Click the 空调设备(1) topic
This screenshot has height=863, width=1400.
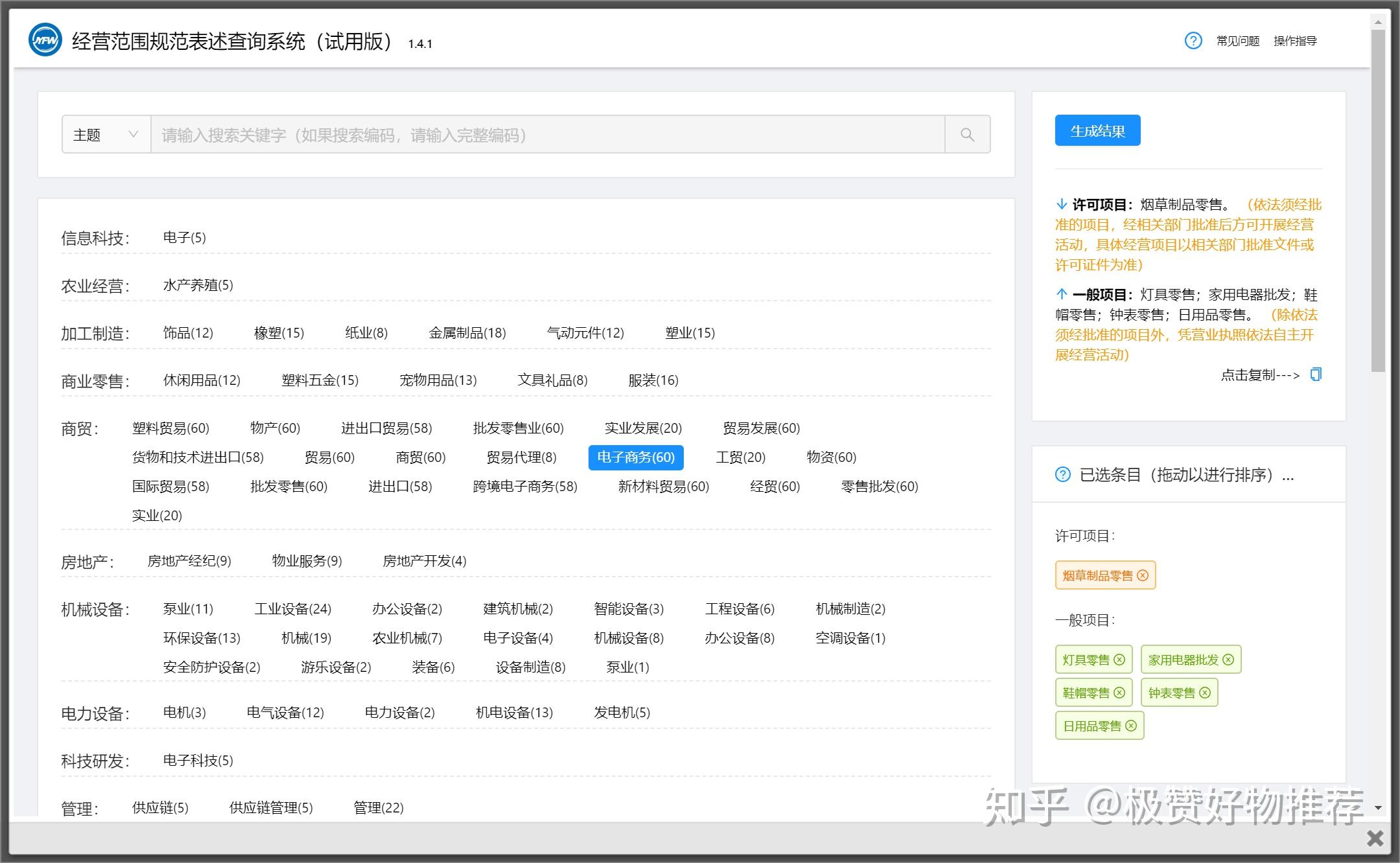tap(850, 638)
